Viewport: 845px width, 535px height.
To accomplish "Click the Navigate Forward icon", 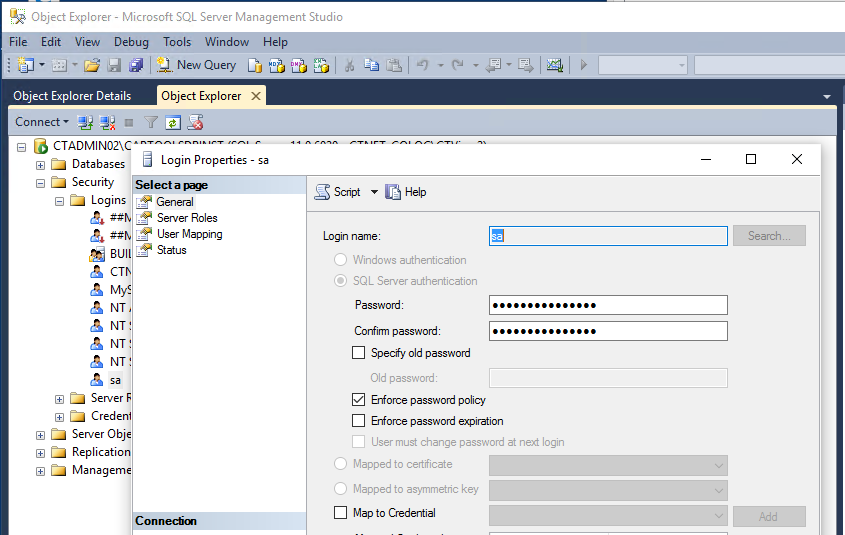I will 525,65.
